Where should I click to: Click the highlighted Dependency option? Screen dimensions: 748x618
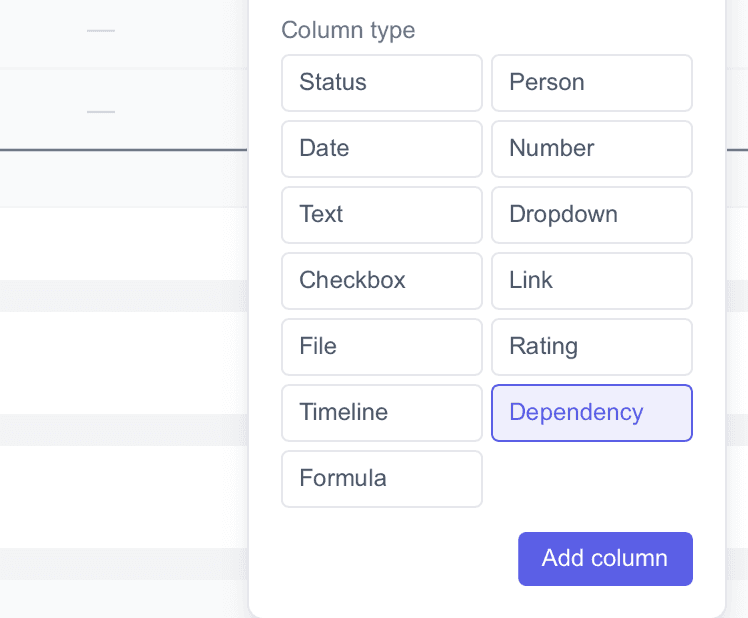click(x=591, y=413)
